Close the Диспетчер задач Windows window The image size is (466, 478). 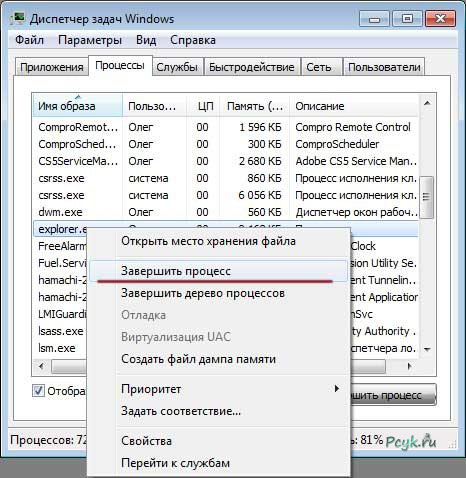[440, 19]
